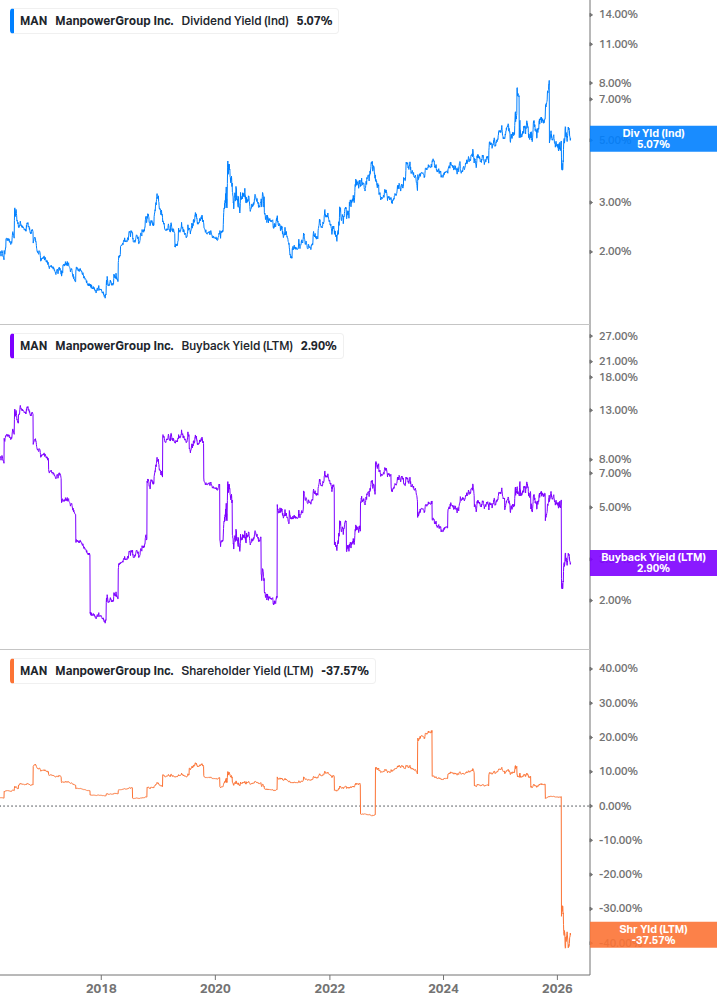Click the 40.00% tick on shareholder yield axis
This screenshot has height=1005, width=717.
pos(618,669)
